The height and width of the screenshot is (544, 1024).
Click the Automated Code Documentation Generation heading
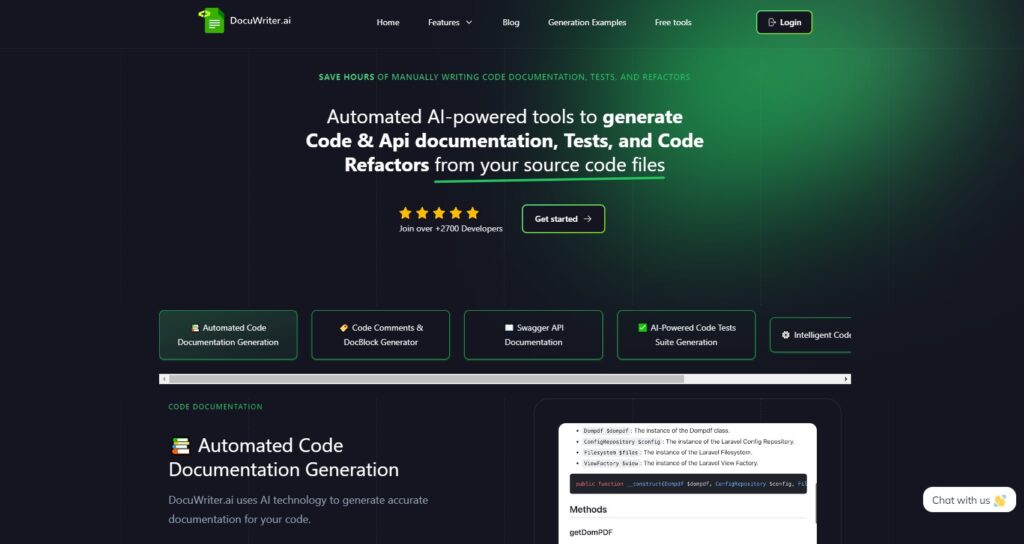(283, 457)
